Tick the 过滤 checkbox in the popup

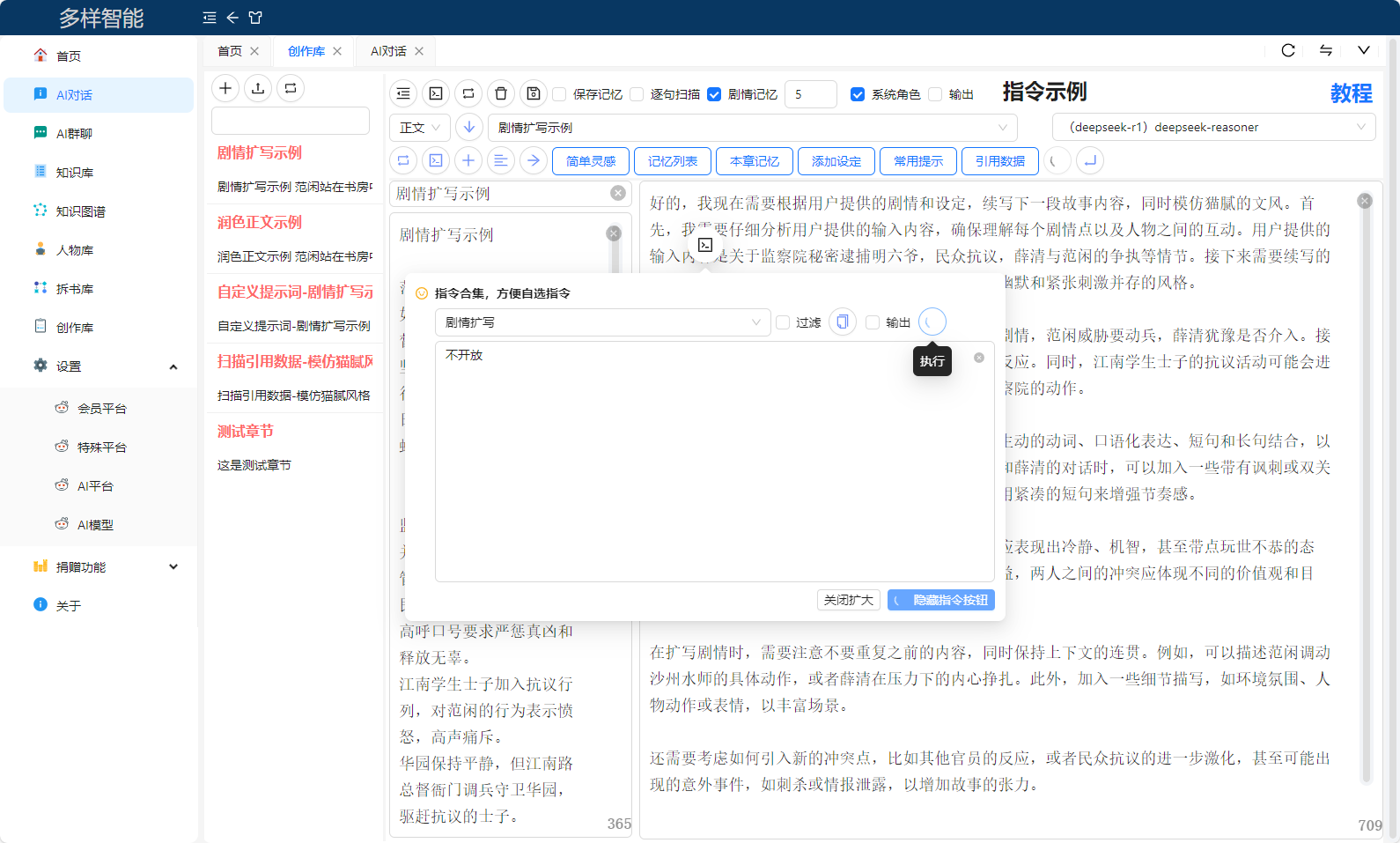(x=783, y=322)
